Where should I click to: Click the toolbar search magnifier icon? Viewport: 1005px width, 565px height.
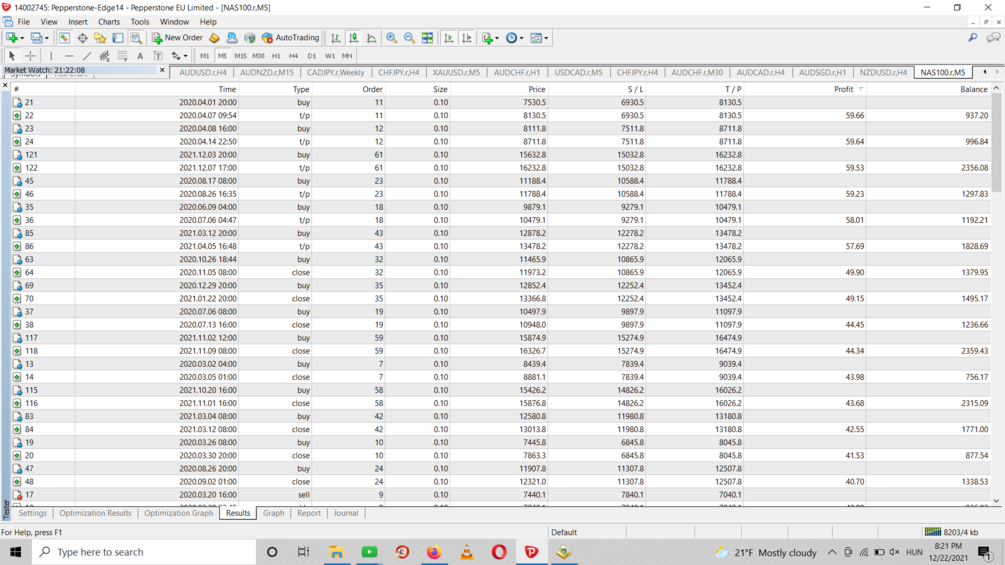point(972,38)
